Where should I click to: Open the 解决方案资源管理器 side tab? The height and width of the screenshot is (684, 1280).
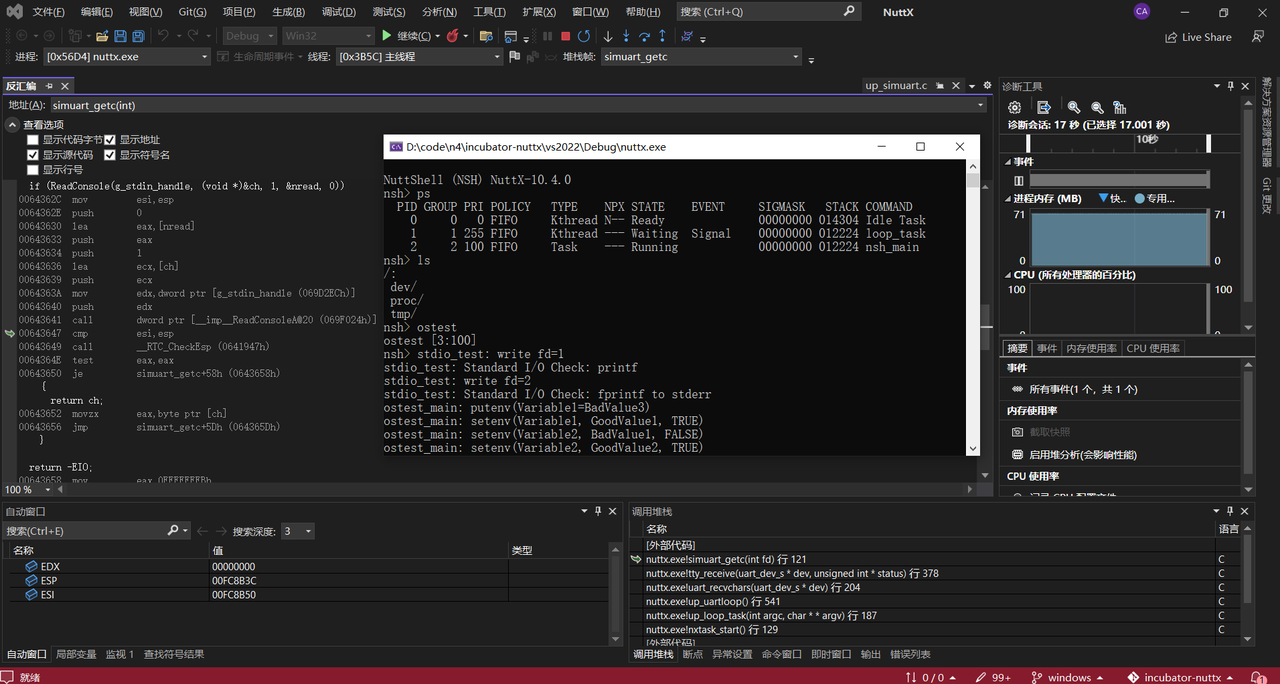(x=1267, y=122)
